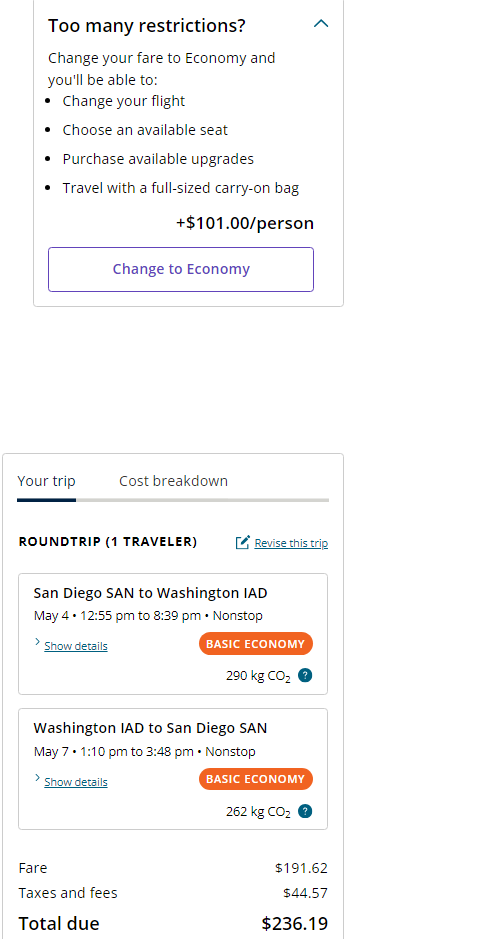Expand Show details for Washington to San Diego
This screenshot has height=939, width=500.
coord(76,782)
